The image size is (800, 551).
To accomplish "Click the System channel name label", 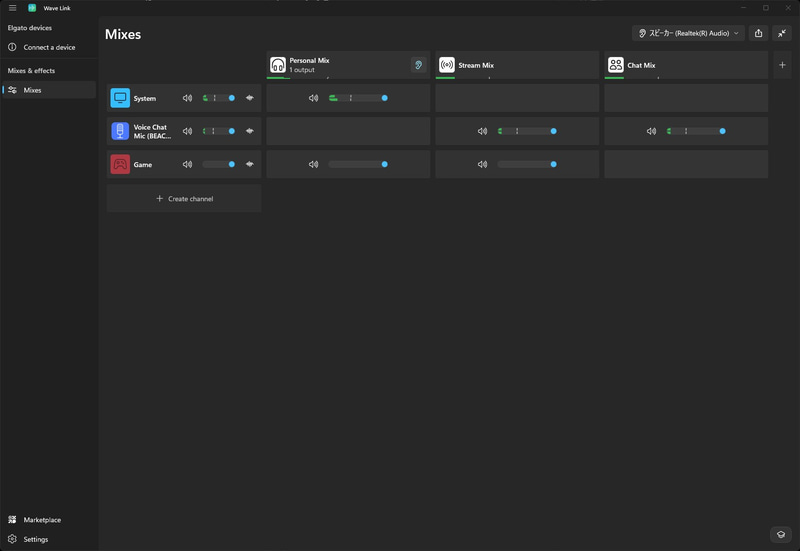I will pos(144,98).
